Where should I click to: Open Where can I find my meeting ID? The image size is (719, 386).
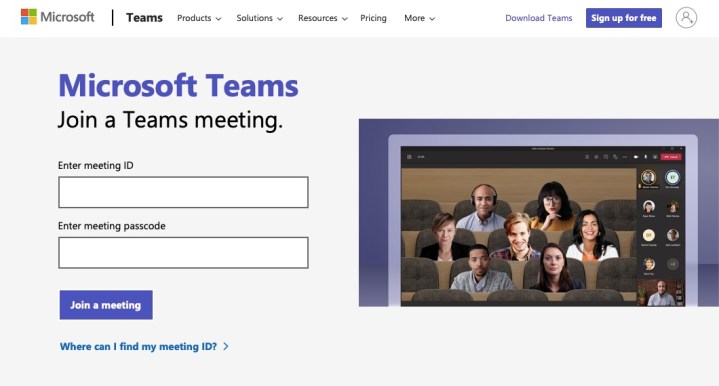pos(144,347)
